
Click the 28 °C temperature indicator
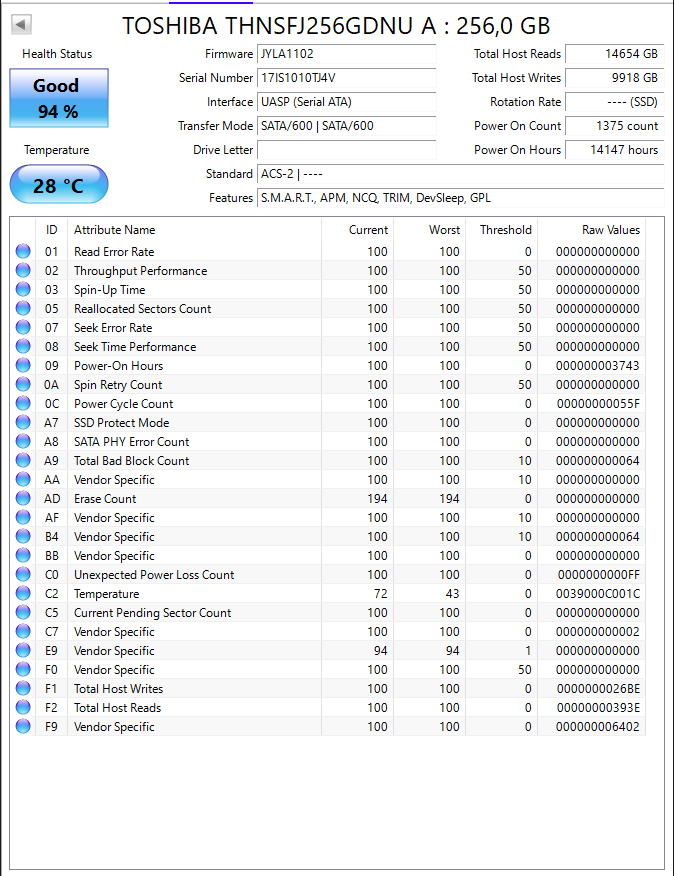click(x=59, y=184)
